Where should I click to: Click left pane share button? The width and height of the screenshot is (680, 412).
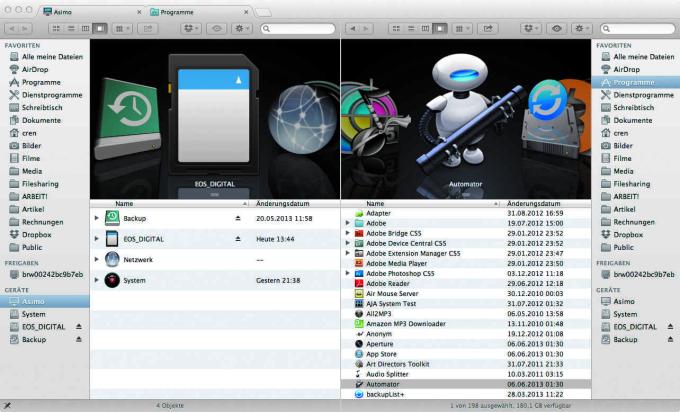[148, 29]
